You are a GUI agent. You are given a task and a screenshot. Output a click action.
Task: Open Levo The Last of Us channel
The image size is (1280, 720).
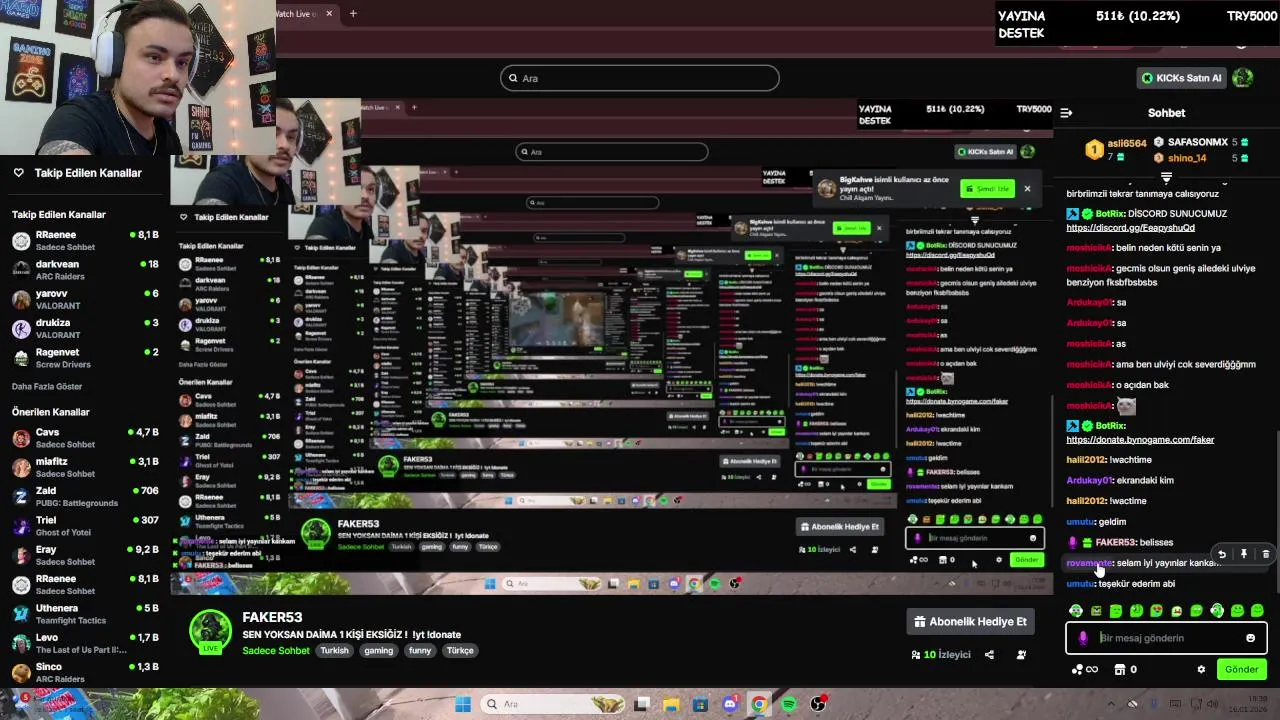(x=85, y=643)
